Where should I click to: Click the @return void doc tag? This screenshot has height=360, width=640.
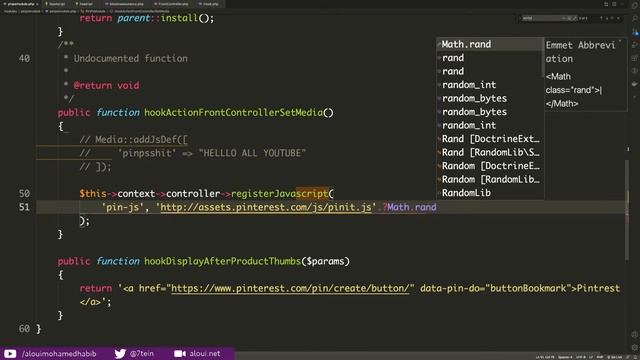[107, 86]
